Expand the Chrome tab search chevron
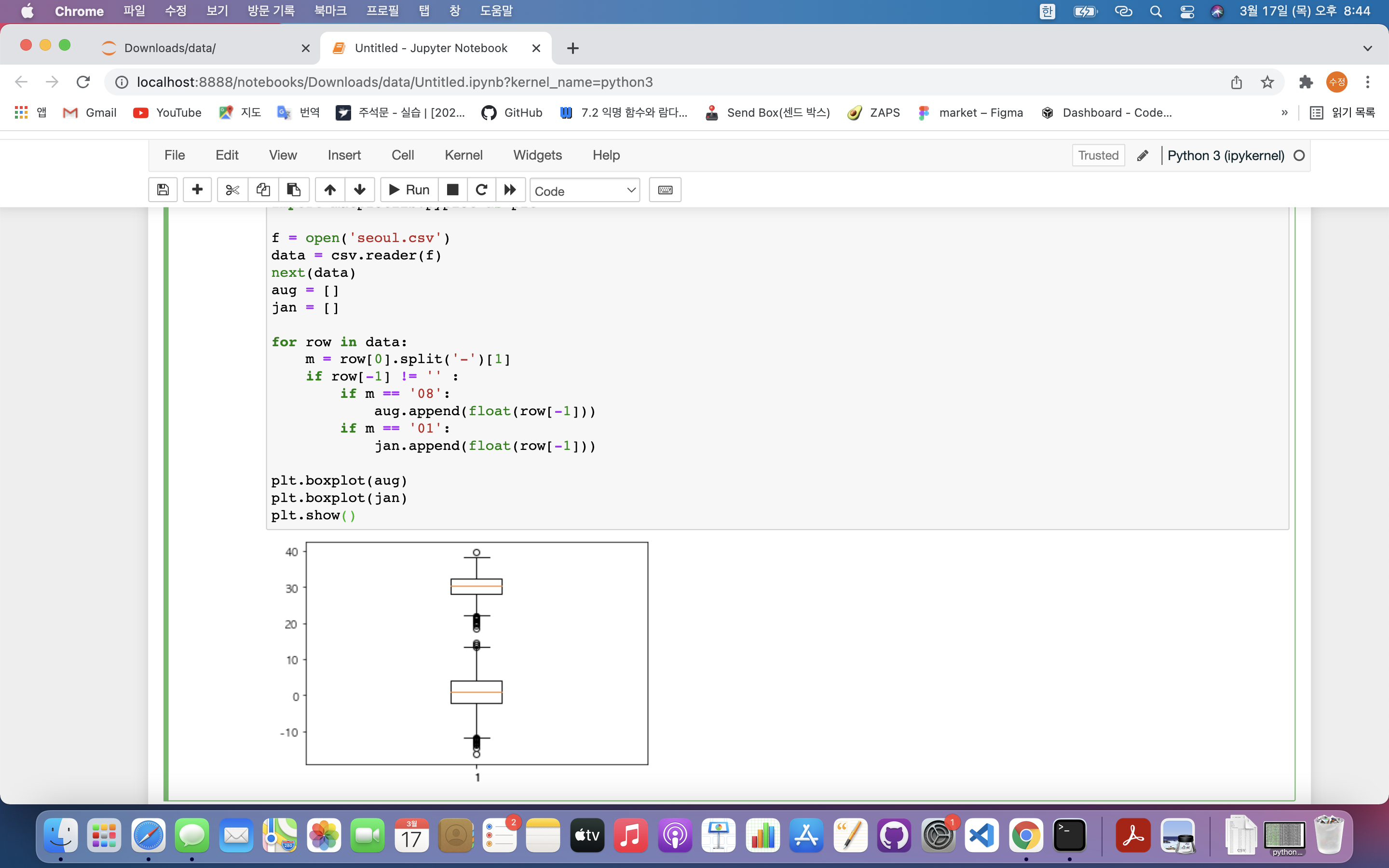Viewport: 1389px width, 868px height. pyautogui.click(x=1367, y=48)
